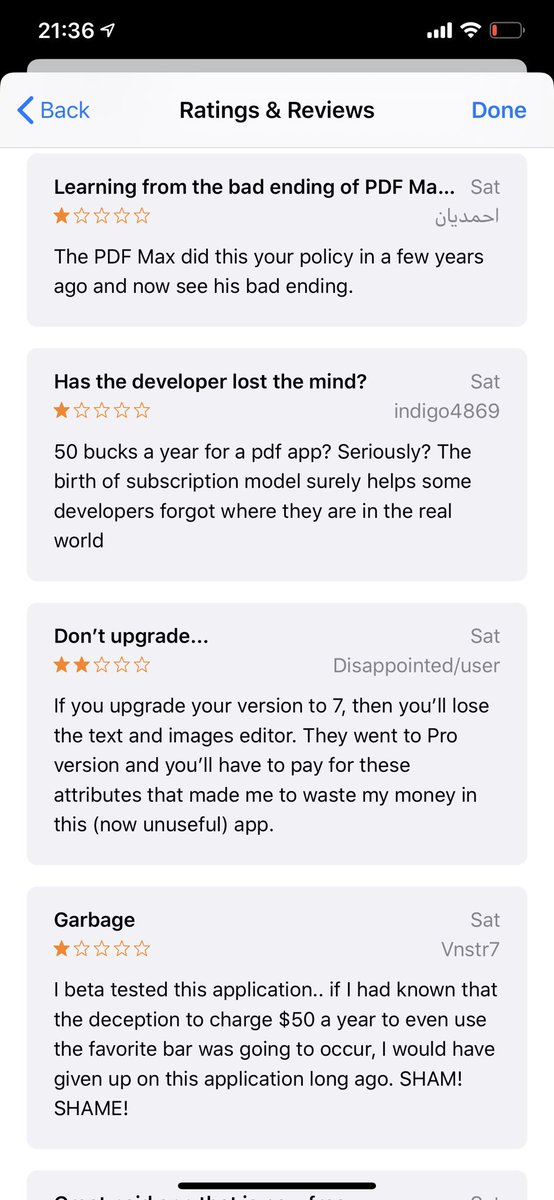Tap reviewer name indigo4869

446,411
